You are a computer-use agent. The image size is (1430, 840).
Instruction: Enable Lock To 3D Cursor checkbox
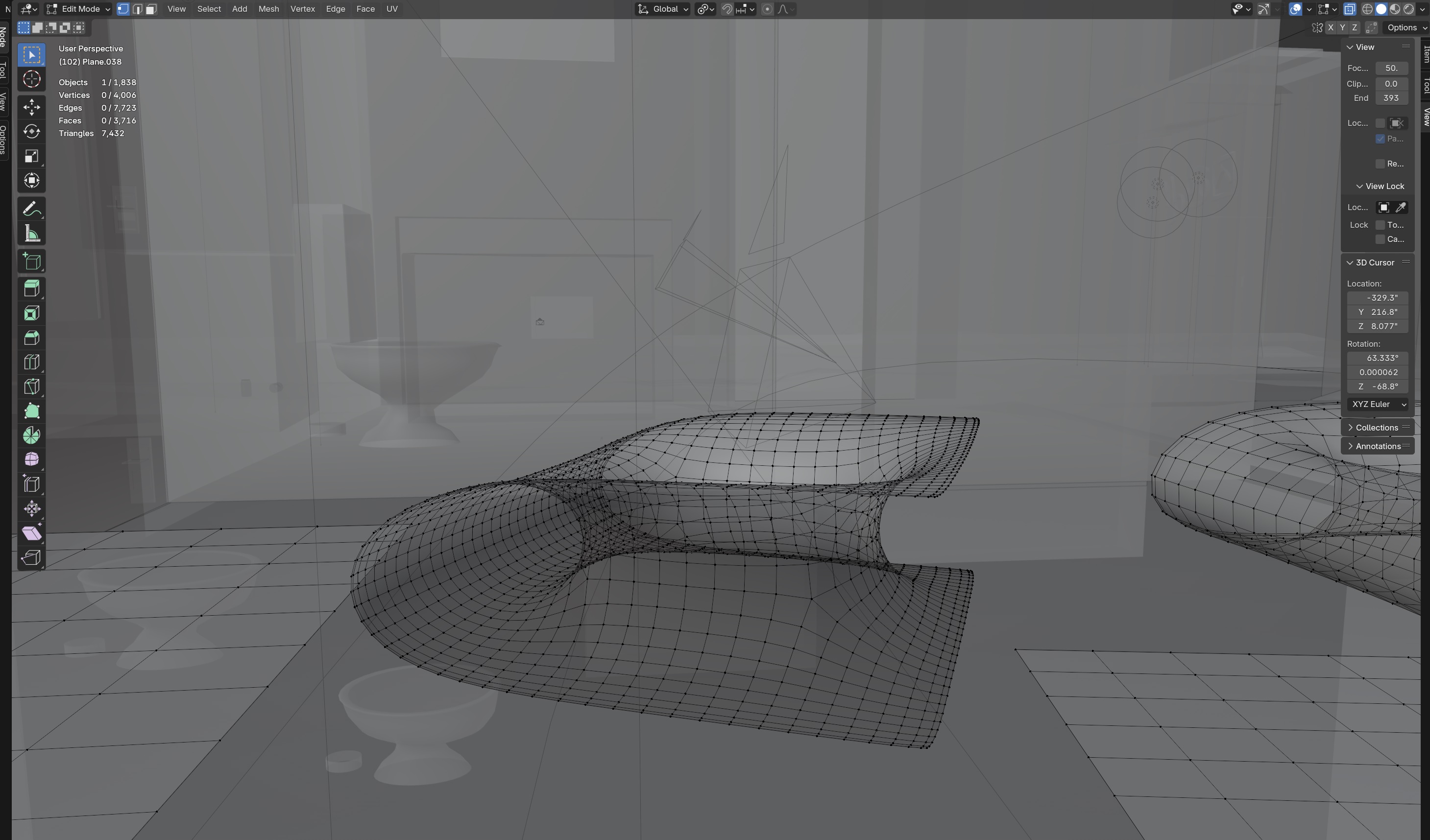[1380, 225]
